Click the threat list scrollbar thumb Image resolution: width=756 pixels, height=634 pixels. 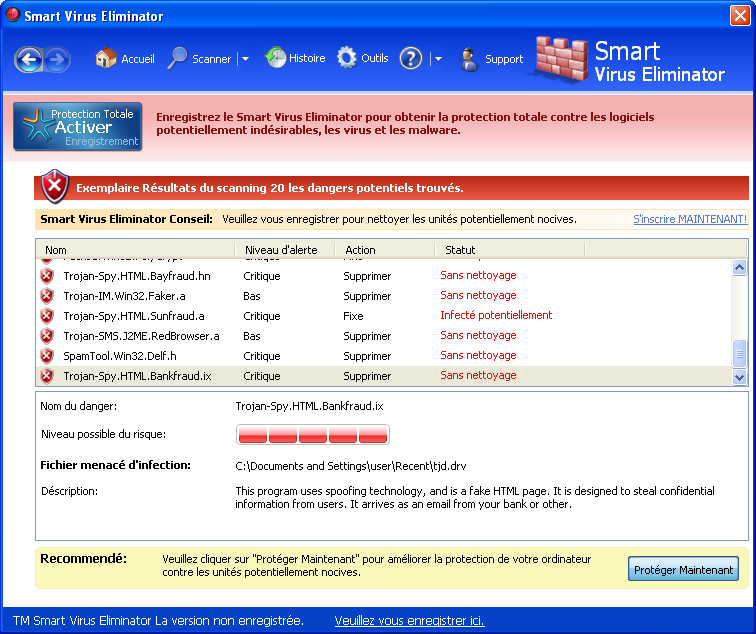tap(739, 354)
